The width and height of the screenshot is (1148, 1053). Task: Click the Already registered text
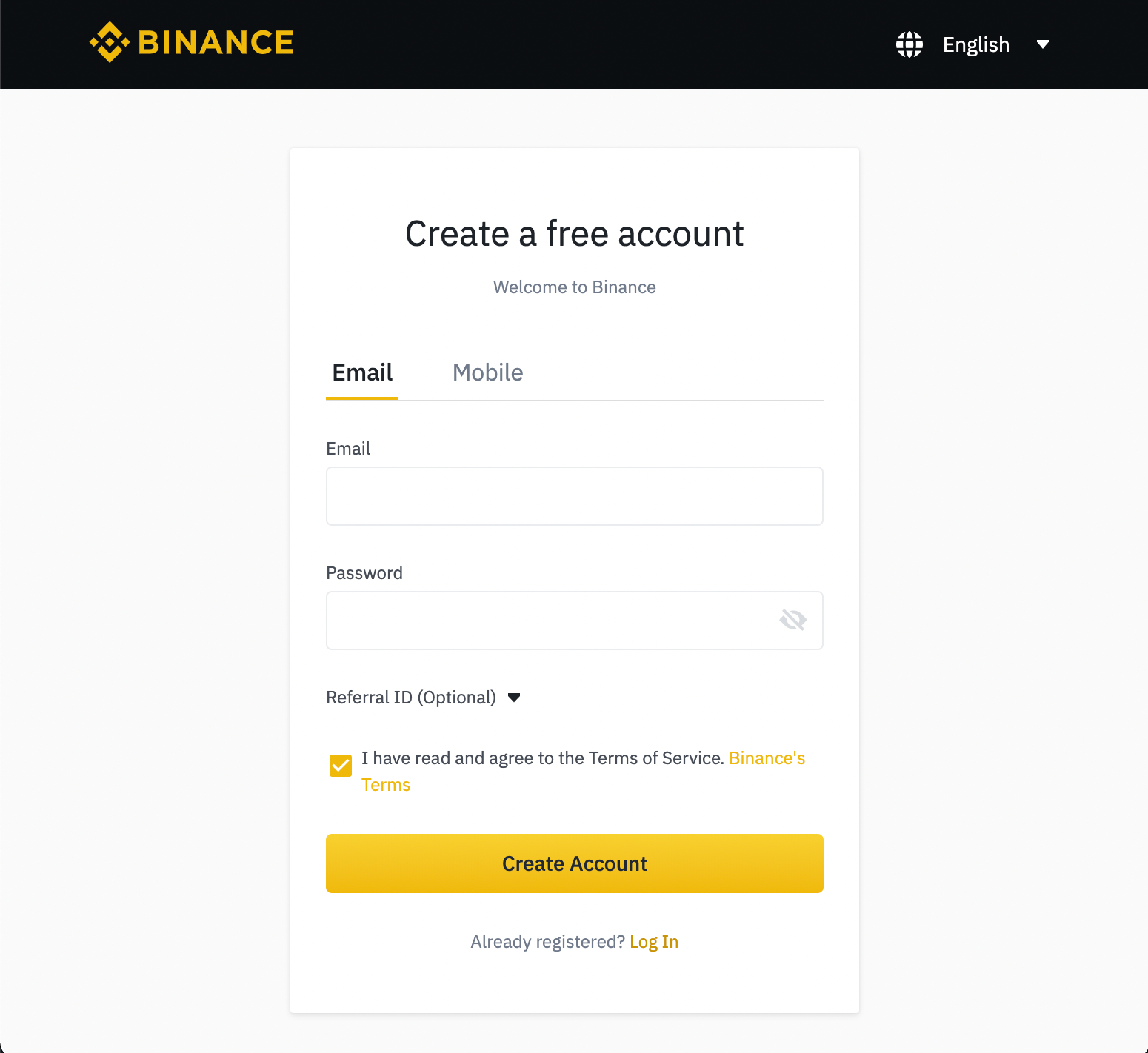(548, 942)
